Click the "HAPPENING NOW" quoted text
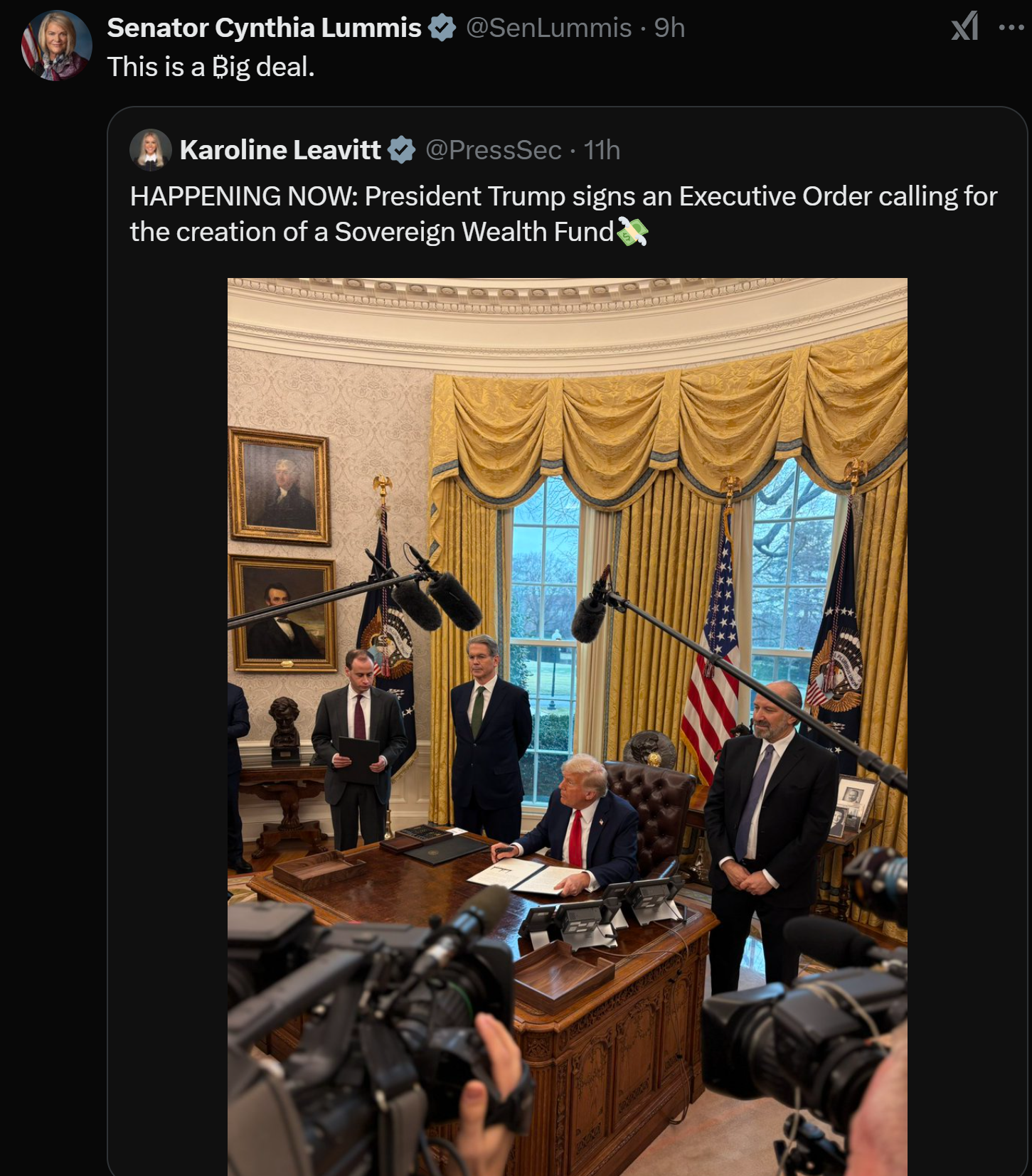Viewport: 1032px width, 1176px height. (x=244, y=196)
